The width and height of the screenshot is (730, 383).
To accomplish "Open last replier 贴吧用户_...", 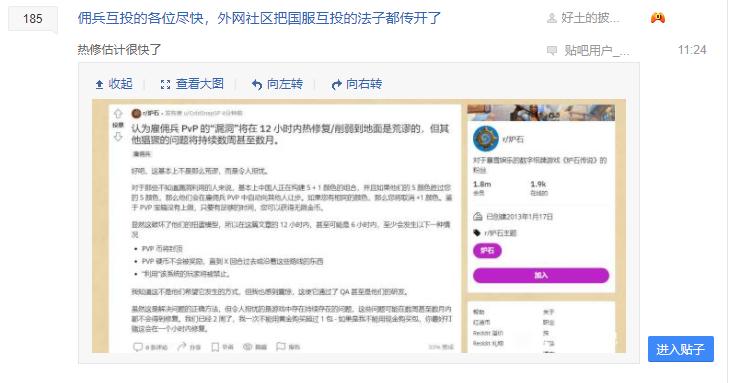I will (x=597, y=50).
